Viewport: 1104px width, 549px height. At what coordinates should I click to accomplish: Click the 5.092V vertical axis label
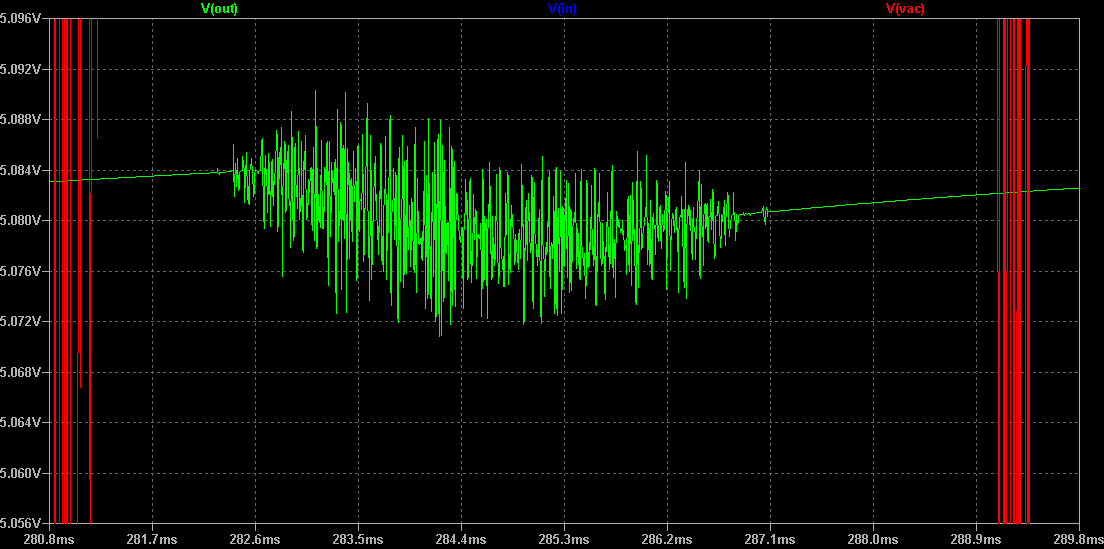click(21, 69)
